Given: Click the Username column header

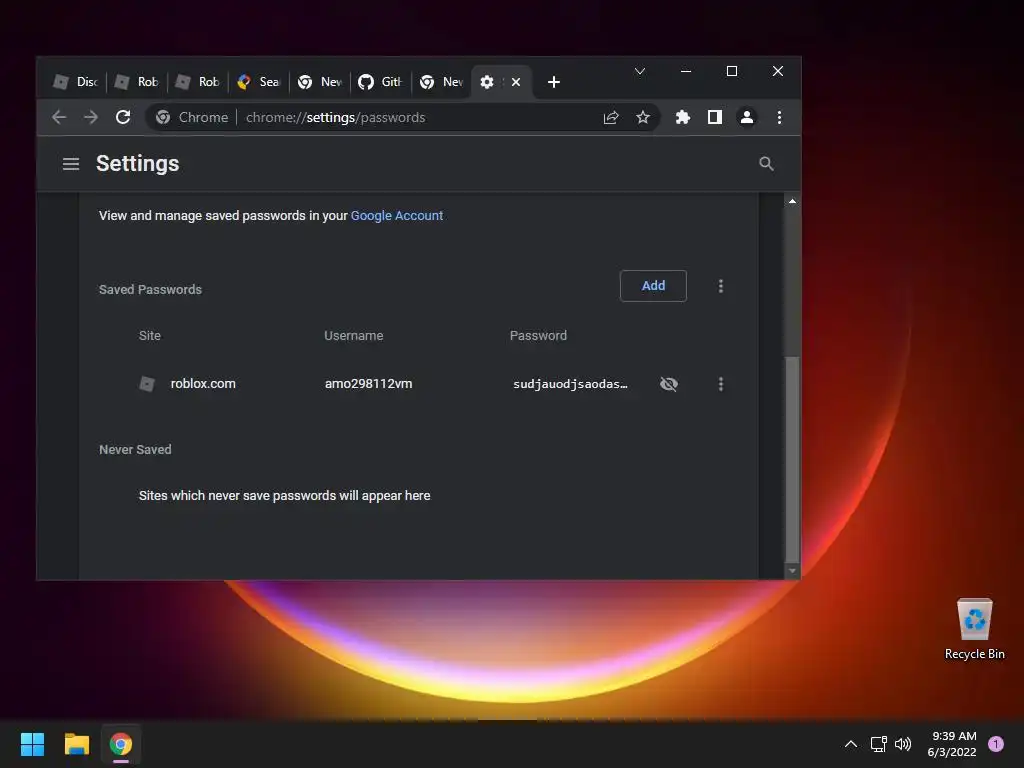Looking at the screenshot, I should [353, 336].
